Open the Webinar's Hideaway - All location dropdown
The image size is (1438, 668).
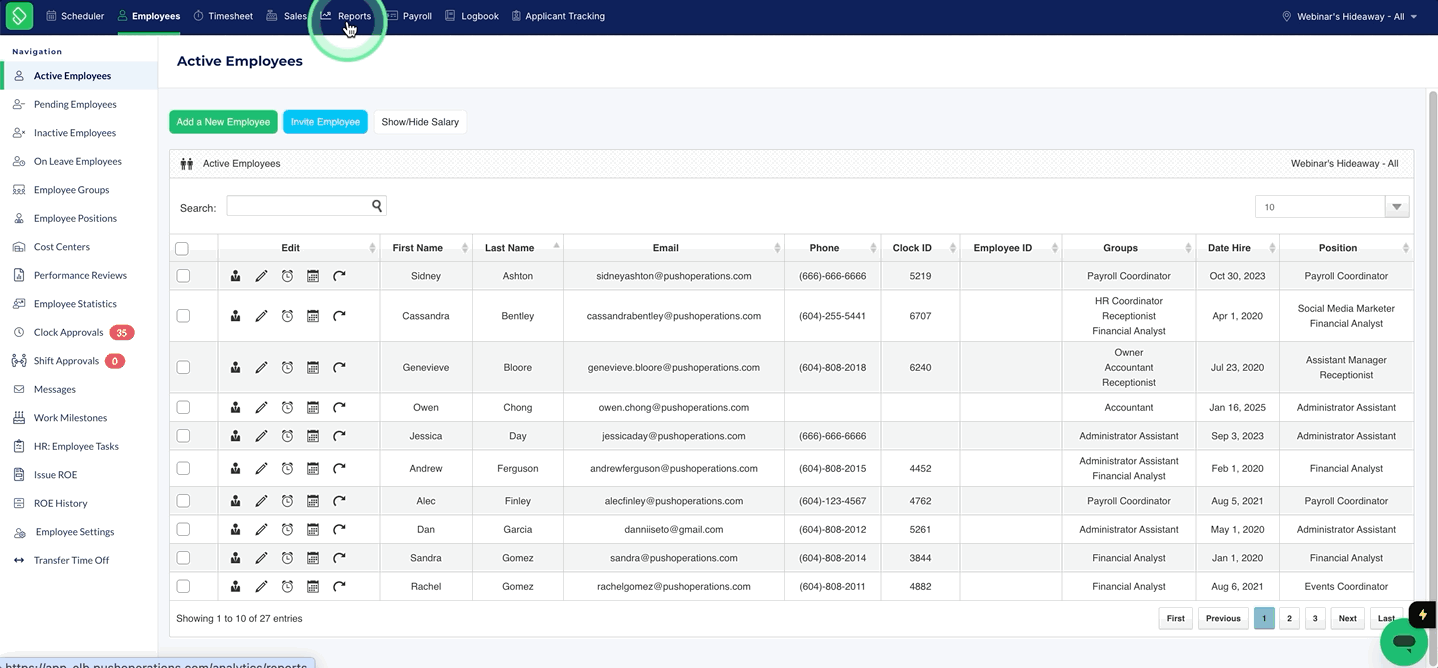[1350, 16]
